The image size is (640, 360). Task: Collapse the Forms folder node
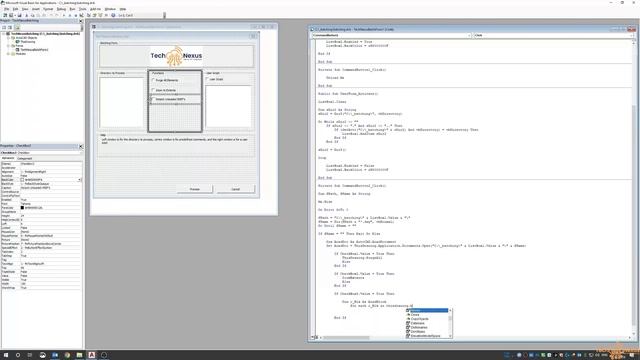(8, 46)
